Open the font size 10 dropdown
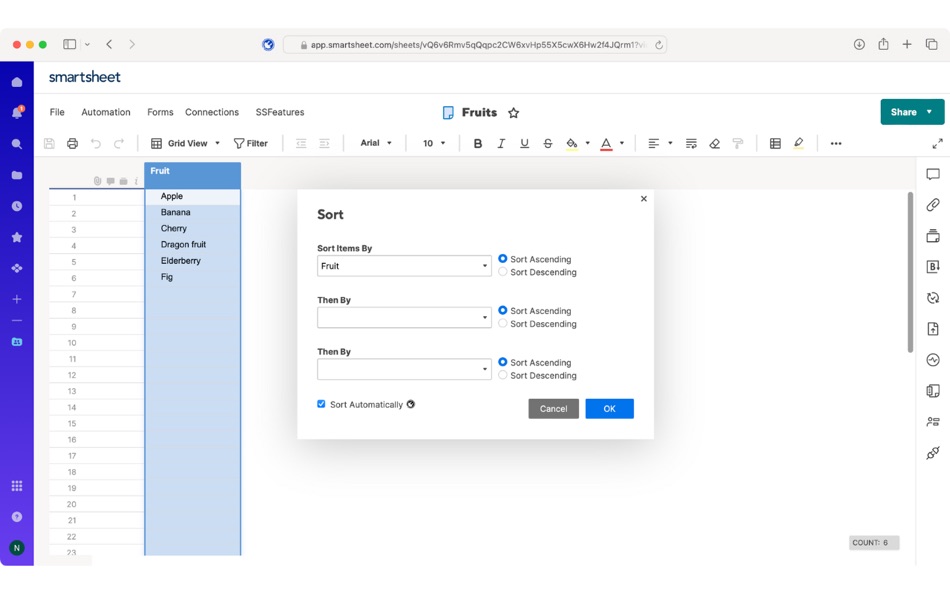This screenshot has width=950, height=594. (x=434, y=144)
